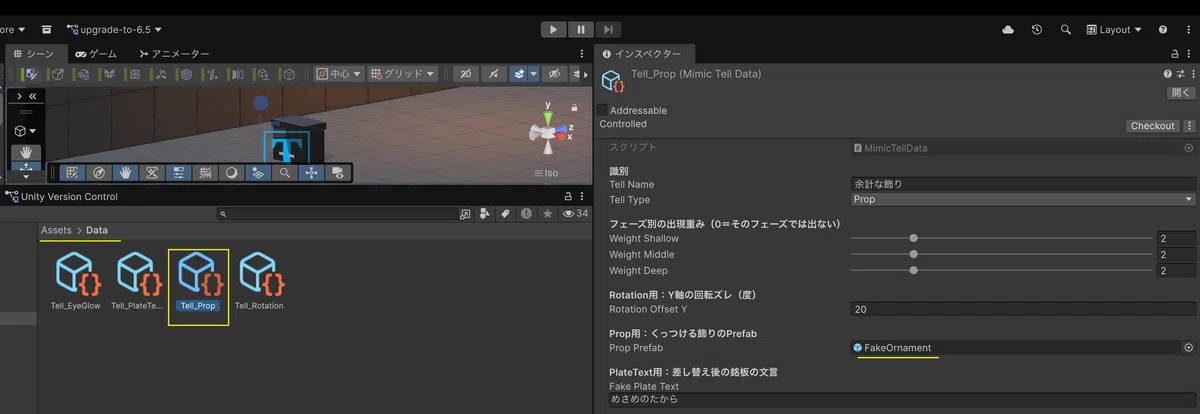Select the Tell_PlateTe... asset
Screen dimensions: 1200x414
137,280
